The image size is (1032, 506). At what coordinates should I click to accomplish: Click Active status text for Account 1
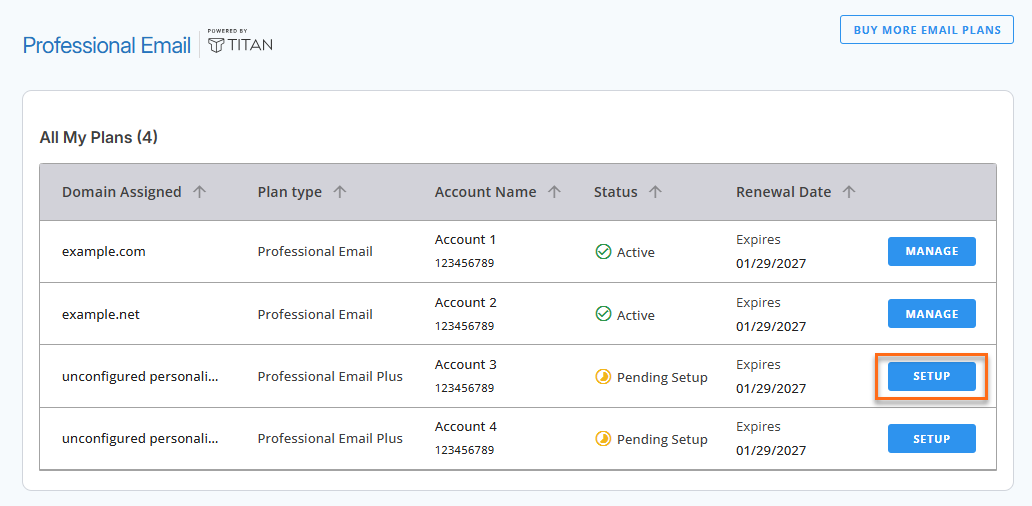click(x=636, y=252)
